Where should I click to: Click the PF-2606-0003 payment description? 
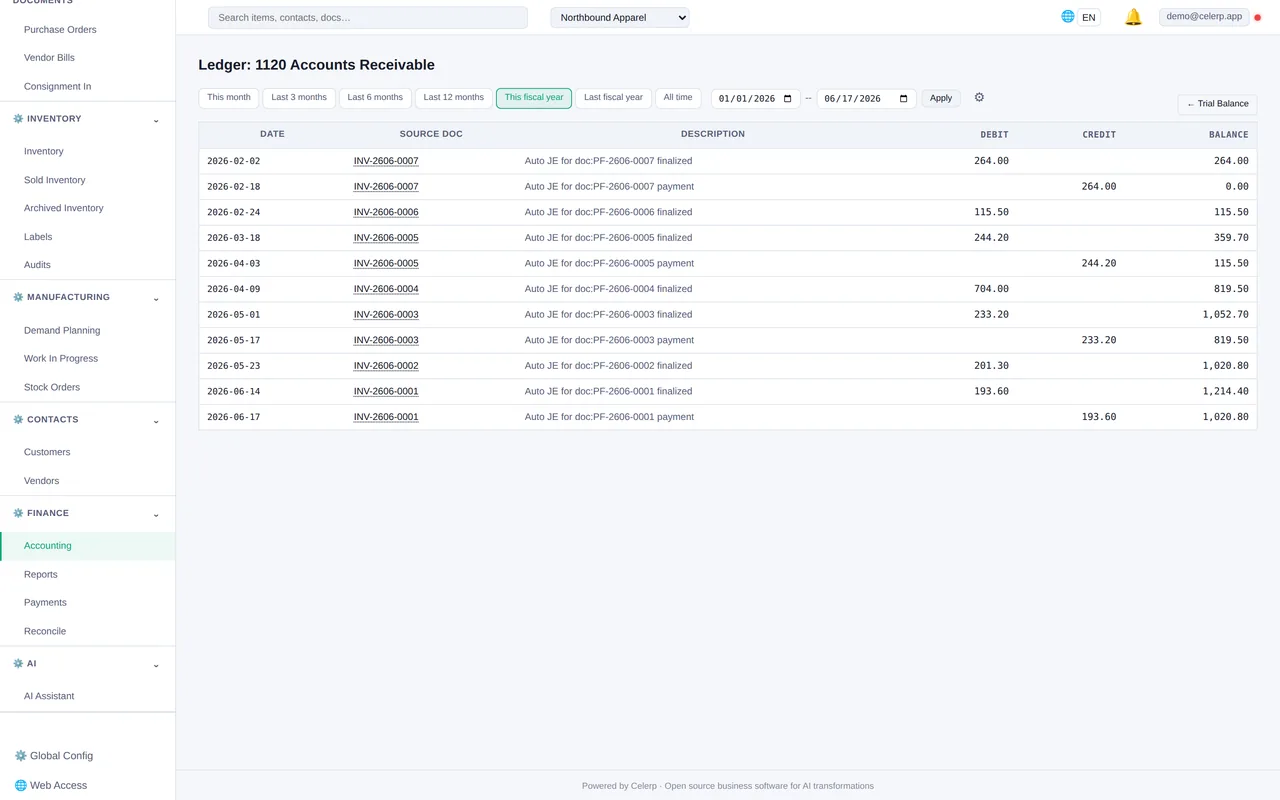pyautogui.click(x=609, y=340)
